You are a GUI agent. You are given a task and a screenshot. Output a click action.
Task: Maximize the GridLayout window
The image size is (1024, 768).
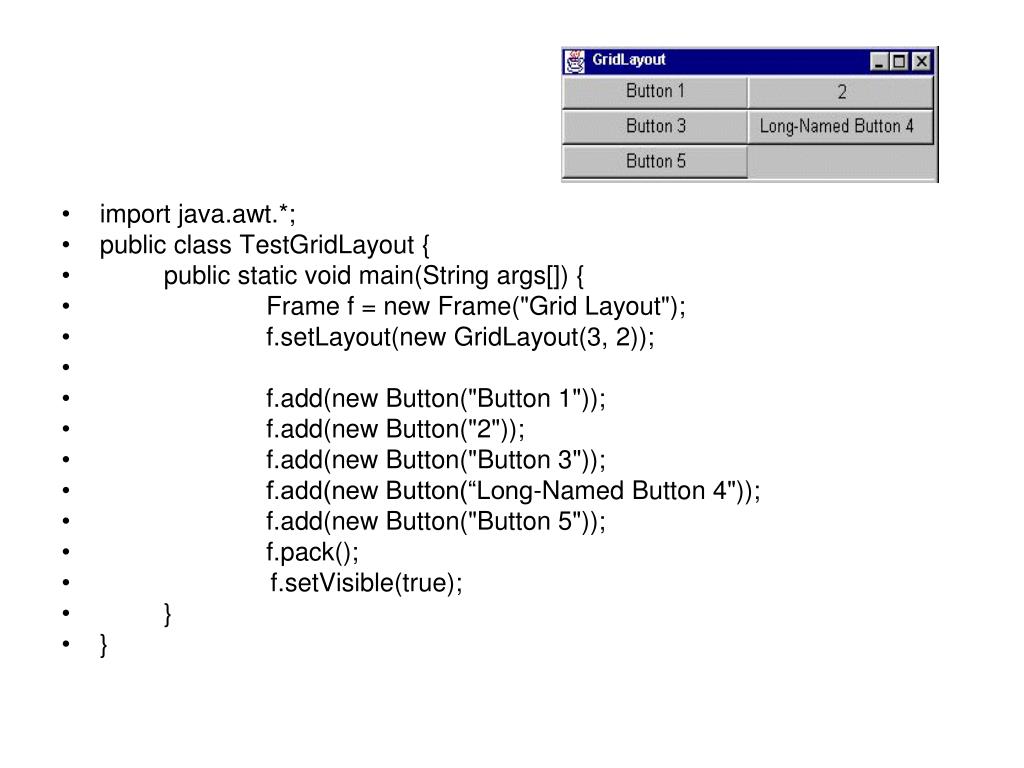[x=899, y=61]
